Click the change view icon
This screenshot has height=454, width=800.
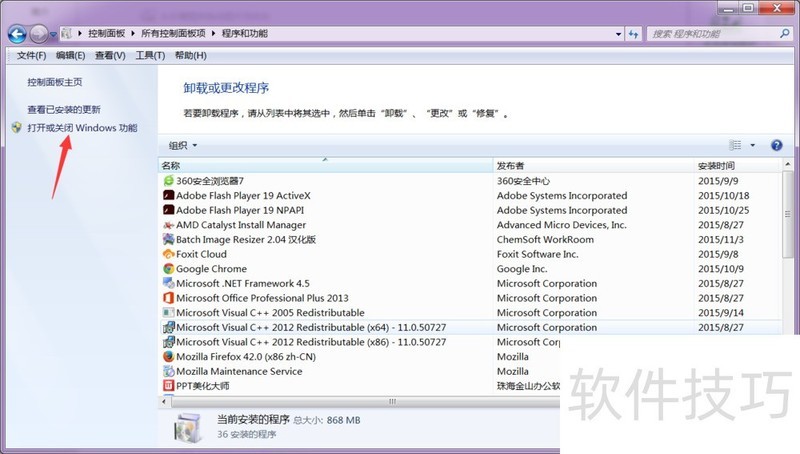735,145
